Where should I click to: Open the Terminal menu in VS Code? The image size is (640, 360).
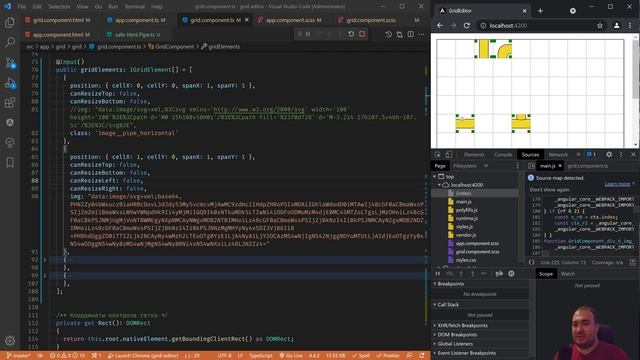pyautogui.click(x=134, y=7)
